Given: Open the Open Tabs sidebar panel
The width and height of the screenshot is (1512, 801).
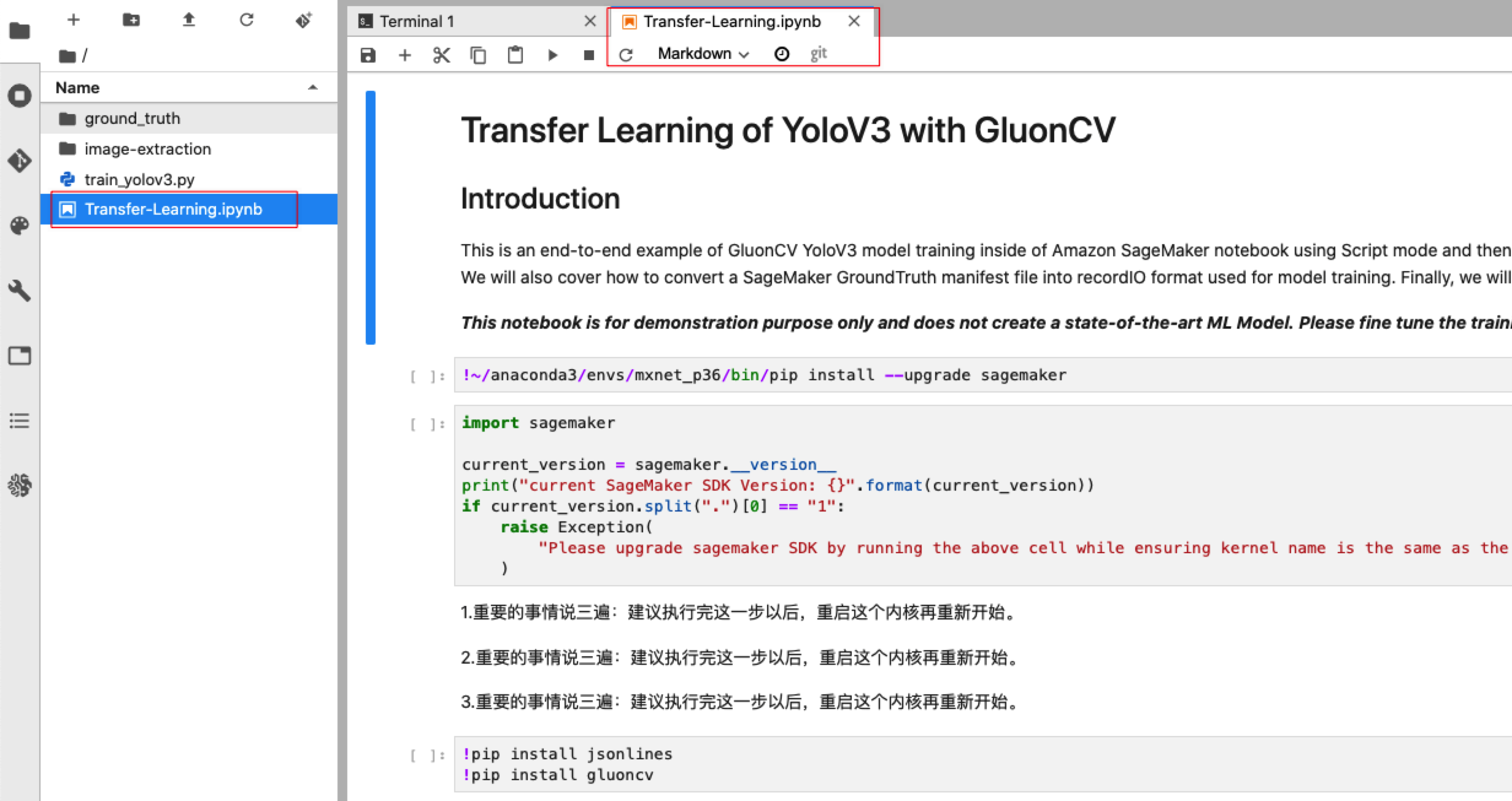Looking at the screenshot, I should (x=20, y=356).
